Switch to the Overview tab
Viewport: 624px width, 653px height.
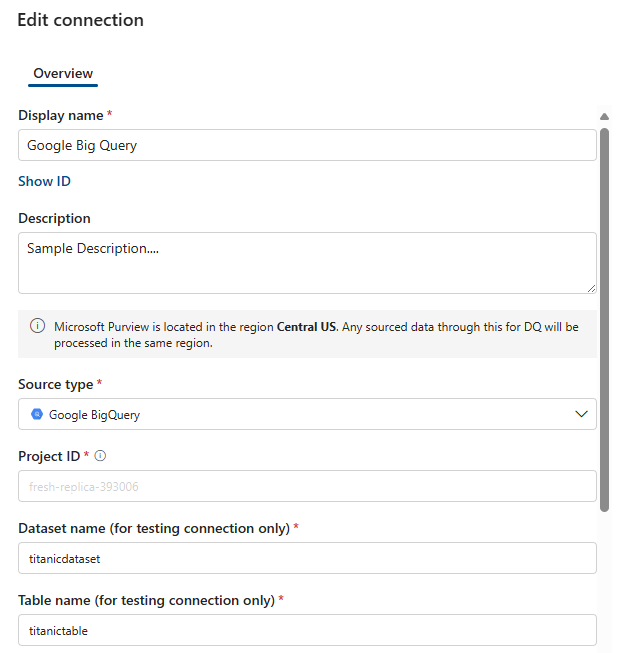(x=63, y=74)
